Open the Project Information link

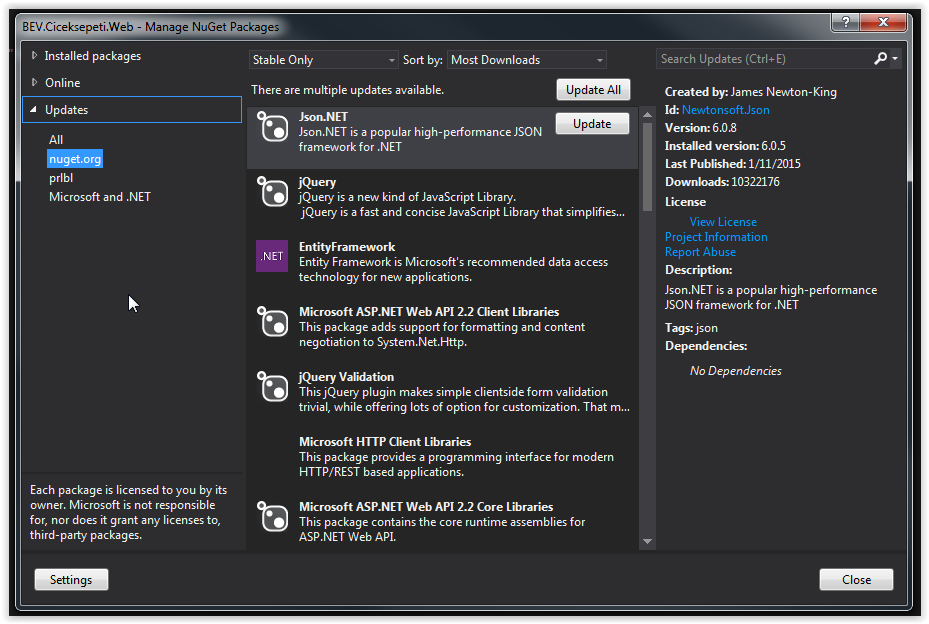(x=716, y=236)
